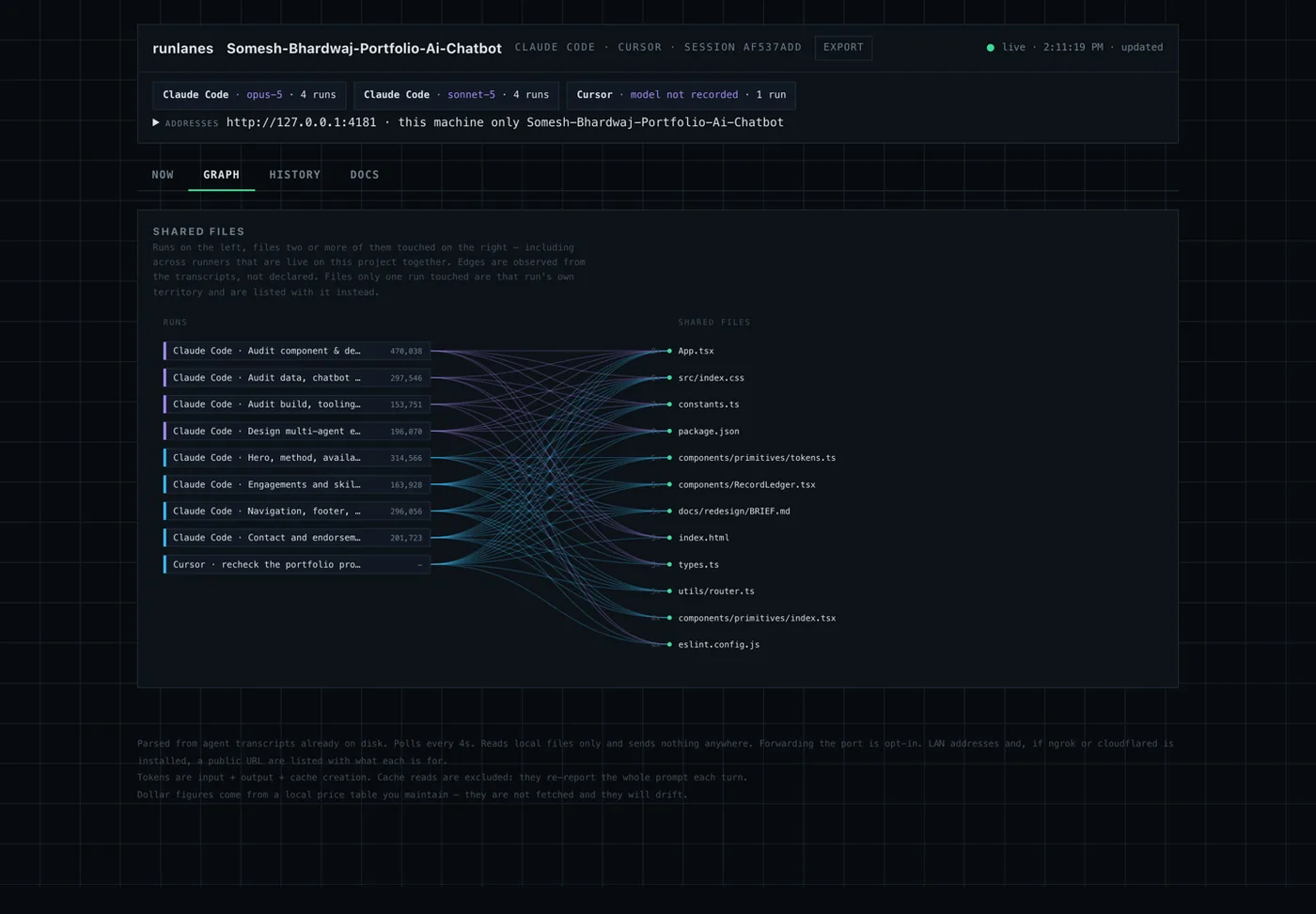The image size is (1316, 914).
Task: Select run 'Audit data, chatbot …'
Action: (297, 378)
